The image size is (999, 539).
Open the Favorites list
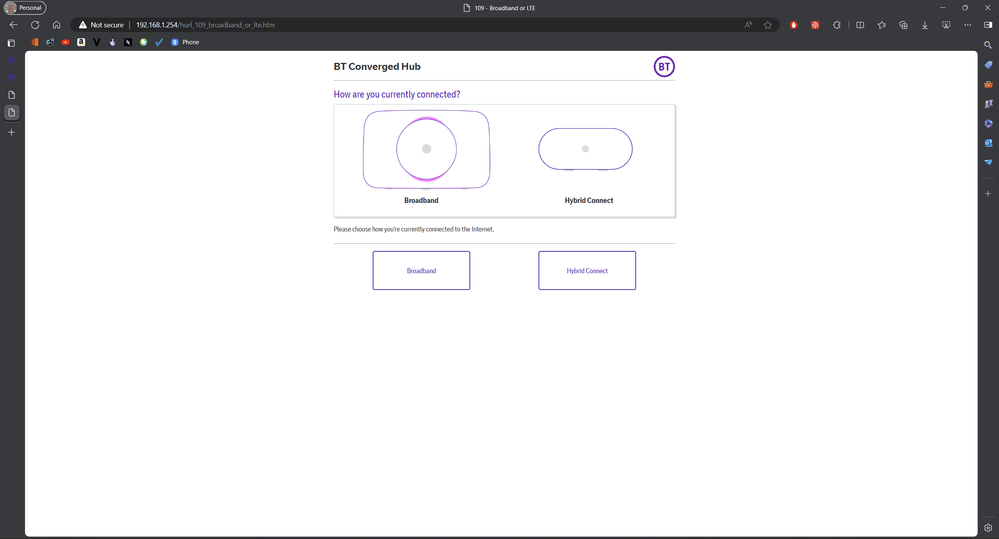click(x=882, y=25)
